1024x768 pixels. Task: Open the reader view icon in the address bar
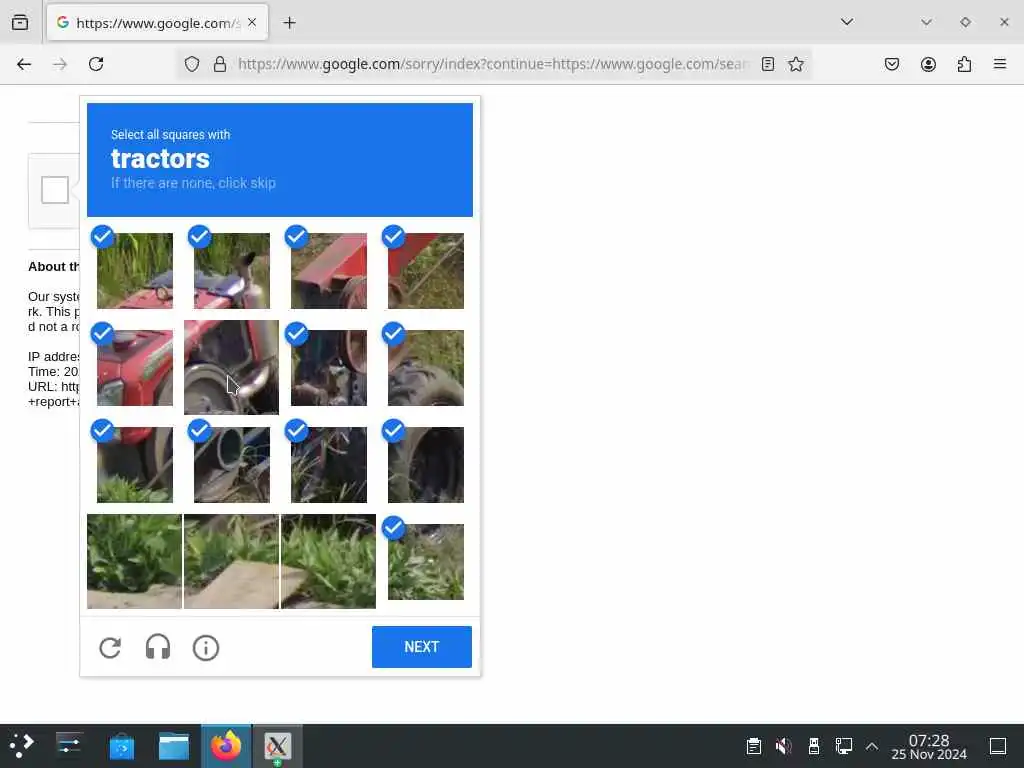pos(768,64)
